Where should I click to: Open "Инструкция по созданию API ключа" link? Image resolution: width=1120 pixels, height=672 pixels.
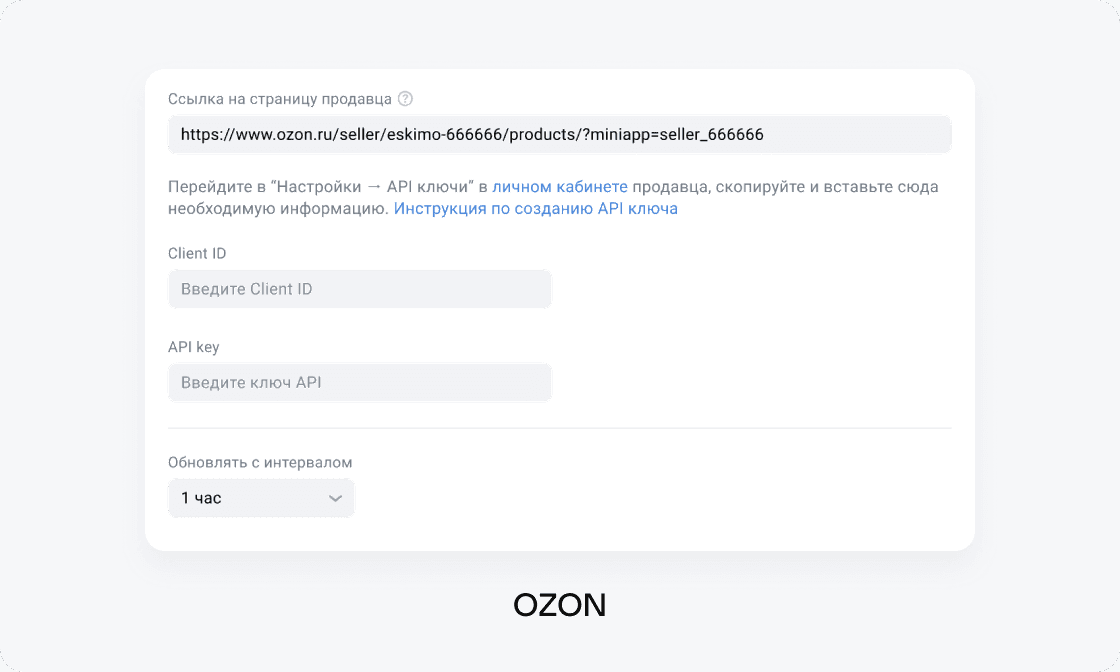(x=535, y=209)
